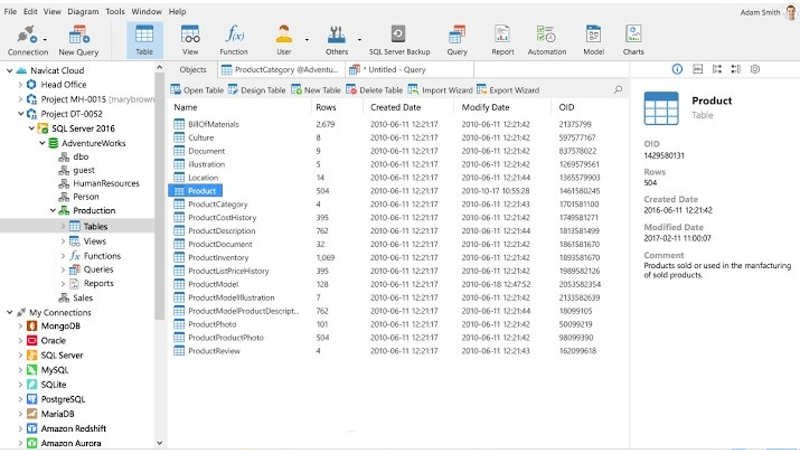Sort by the Modify Date column header
This screenshot has height=450, width=800.
tap(485, 107)
